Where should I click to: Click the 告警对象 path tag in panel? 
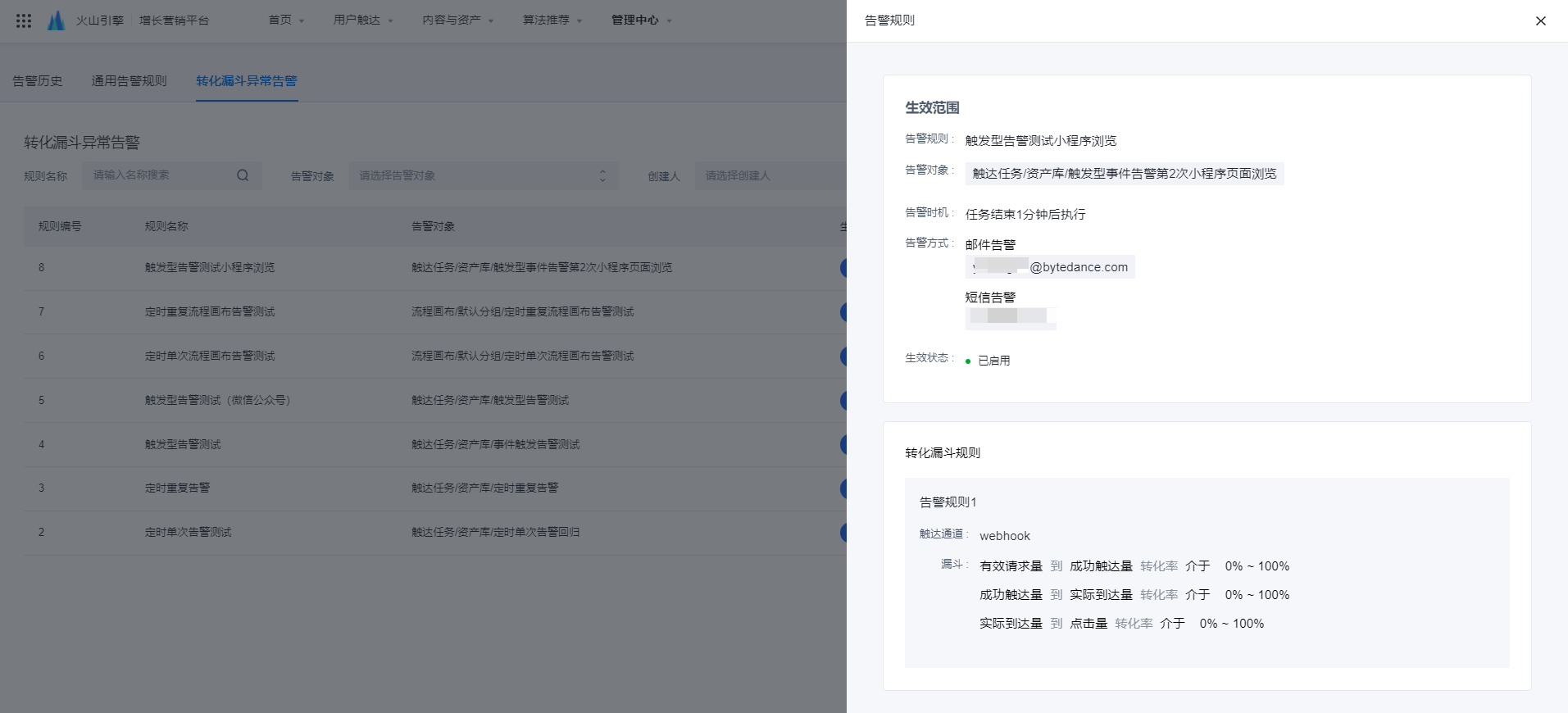tap(1124, 174)
